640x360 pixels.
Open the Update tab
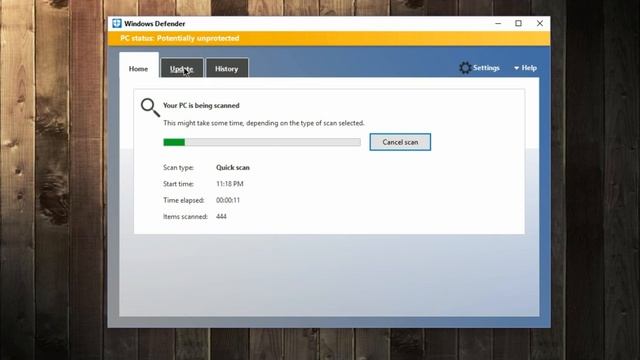pos(182,69)
